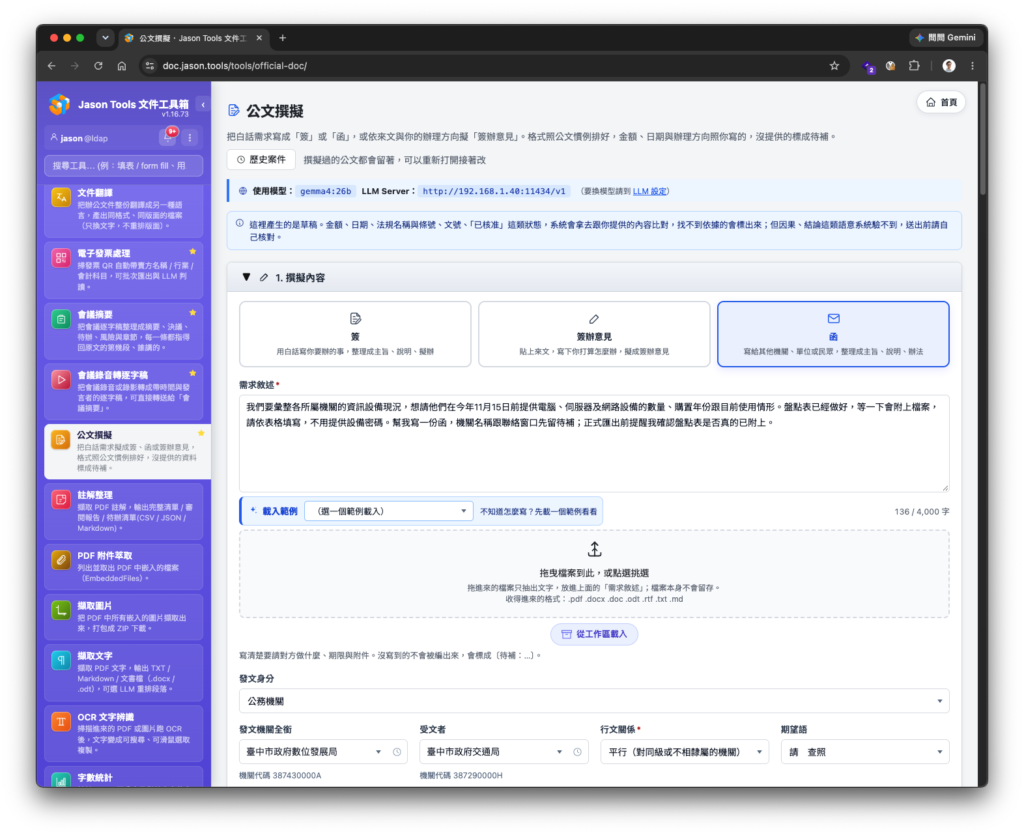1024x835 pixels.
Task: Click the jason@ldap username
Action: pyautogui.click(x=84, y=138)
